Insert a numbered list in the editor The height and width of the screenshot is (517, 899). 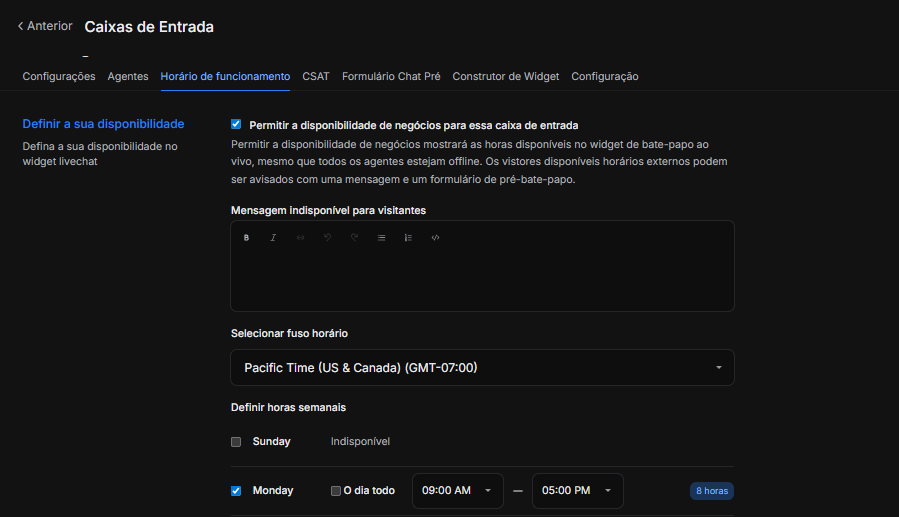[x=408, y=238]
